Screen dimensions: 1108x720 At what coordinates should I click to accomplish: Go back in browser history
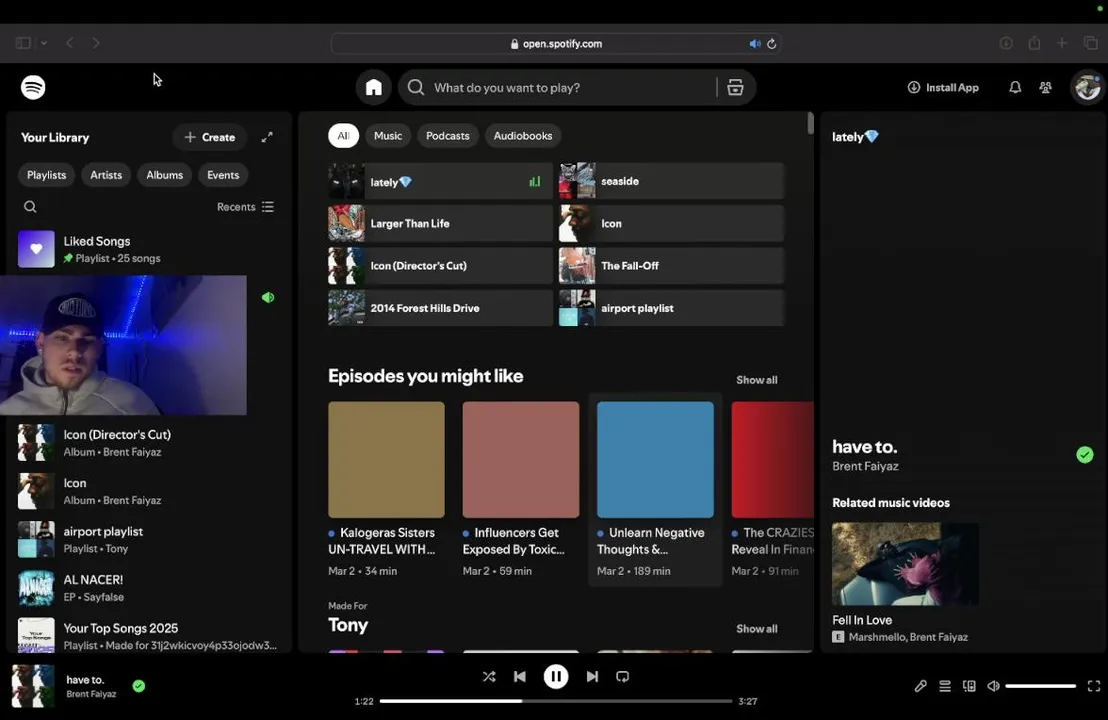[x=70, y=43]
